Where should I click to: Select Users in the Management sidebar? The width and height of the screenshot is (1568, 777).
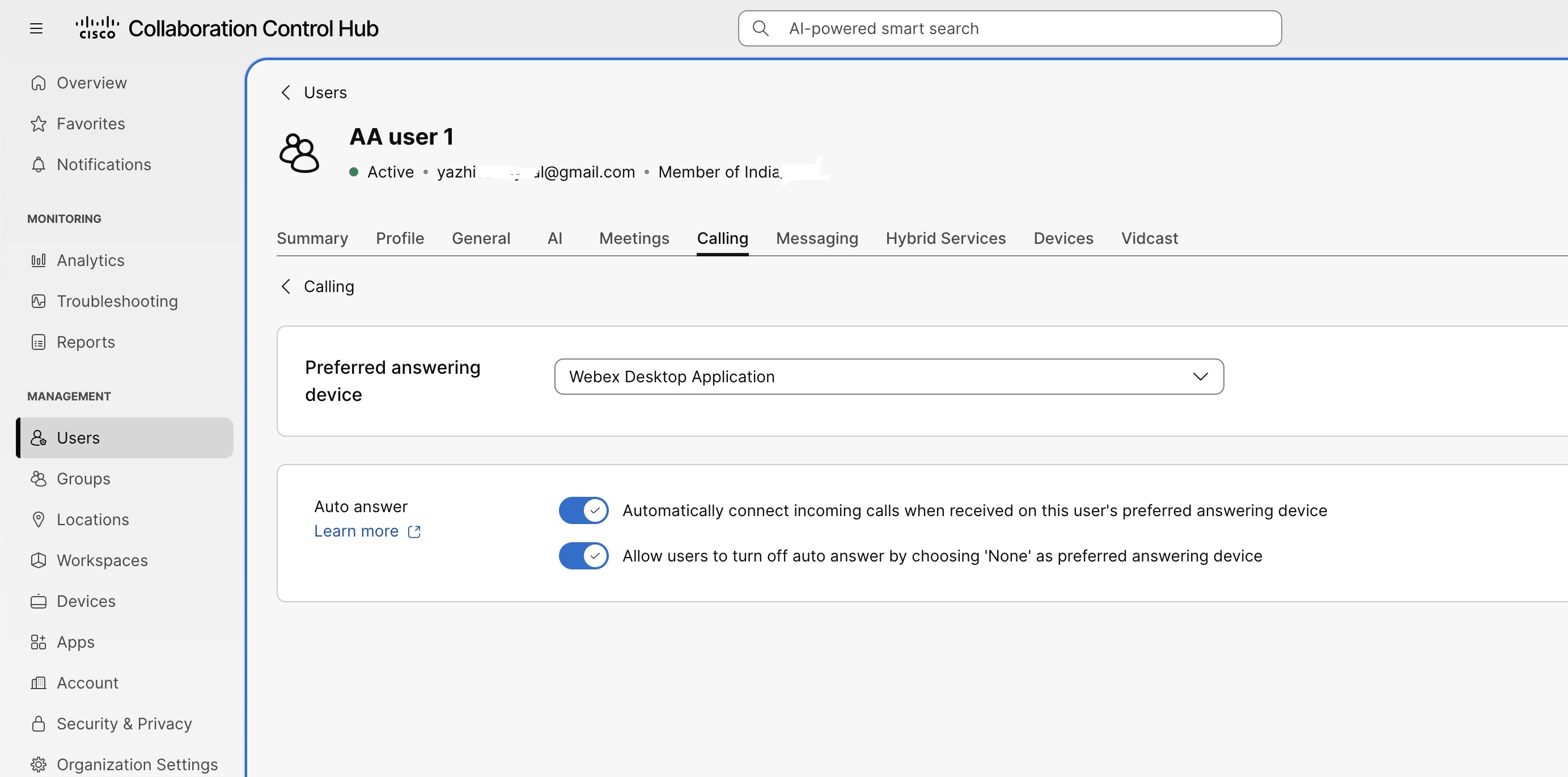coord(125,438)
